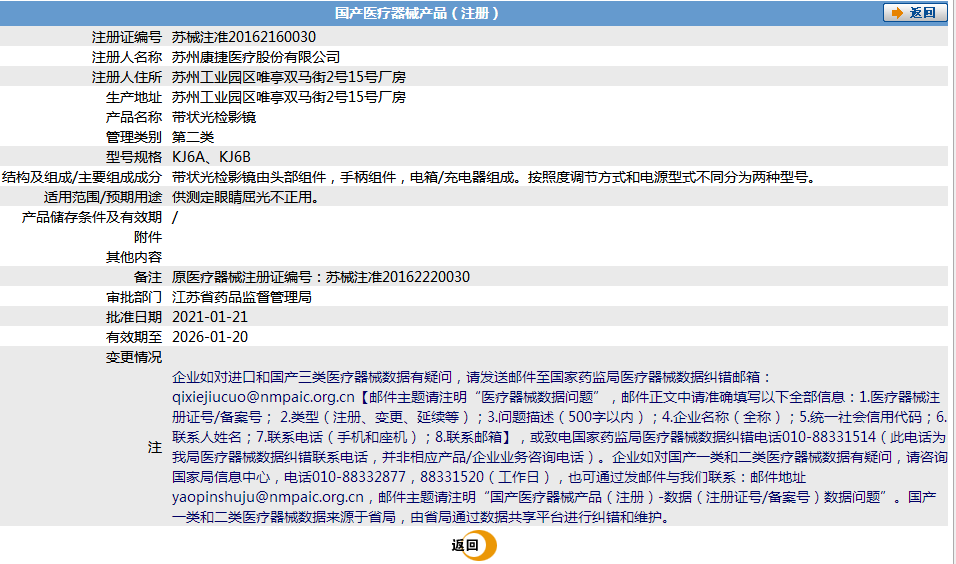Click the 注册人住所 address value
The height and width of the screenshot is (564, 956).
point(289,77)
